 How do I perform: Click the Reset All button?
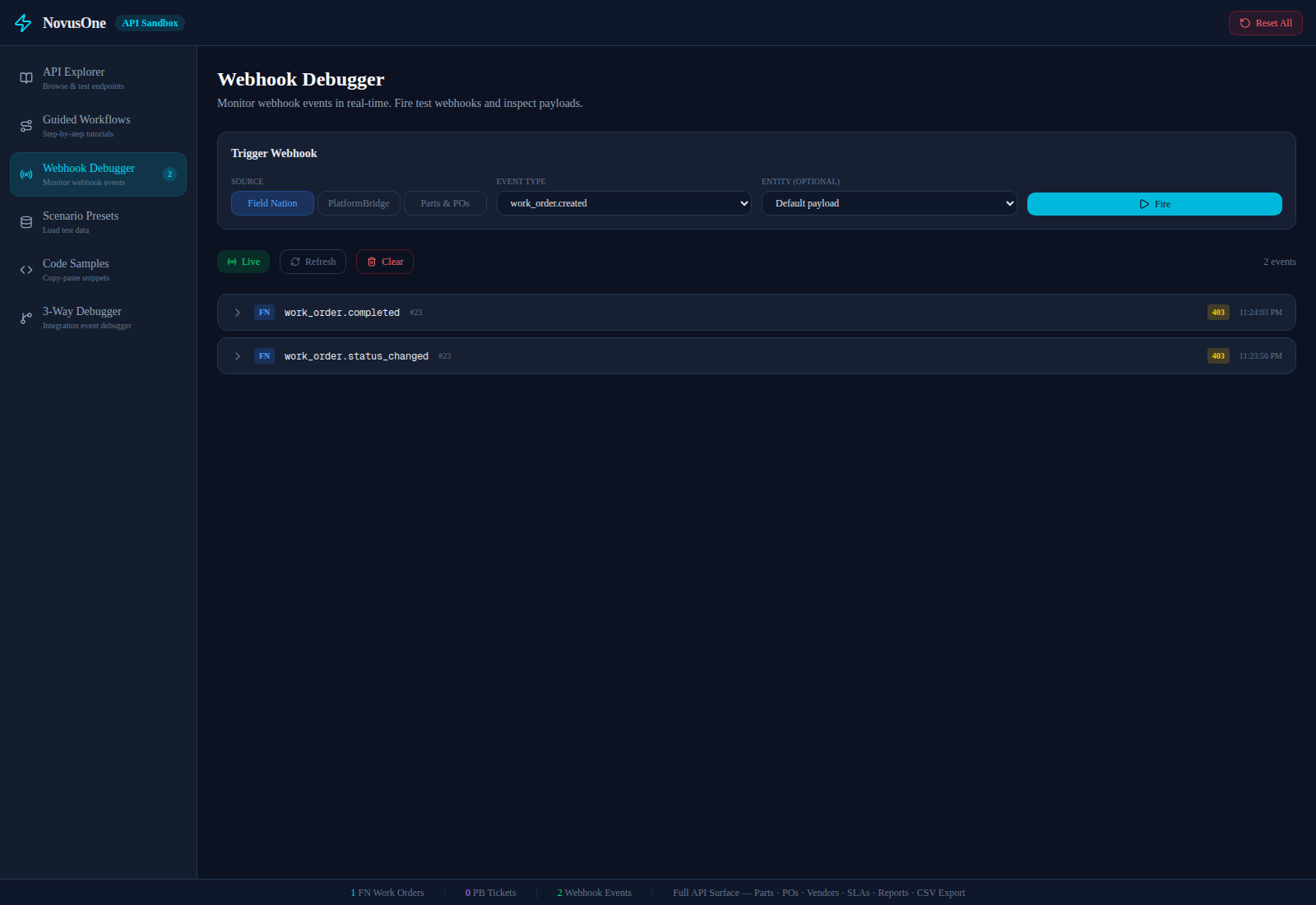pos(1265,23)
